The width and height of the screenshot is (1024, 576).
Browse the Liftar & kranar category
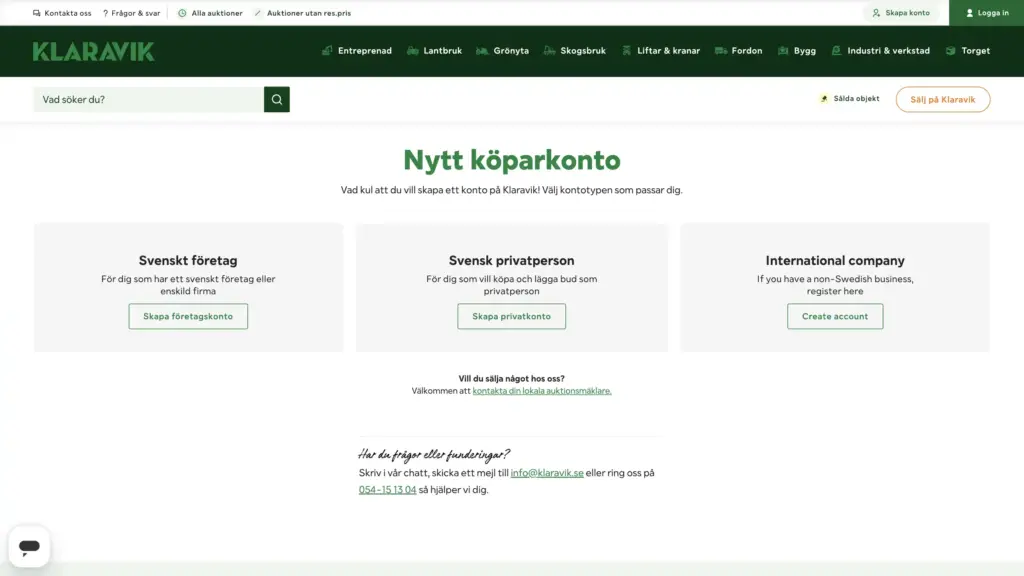(660, 51)
